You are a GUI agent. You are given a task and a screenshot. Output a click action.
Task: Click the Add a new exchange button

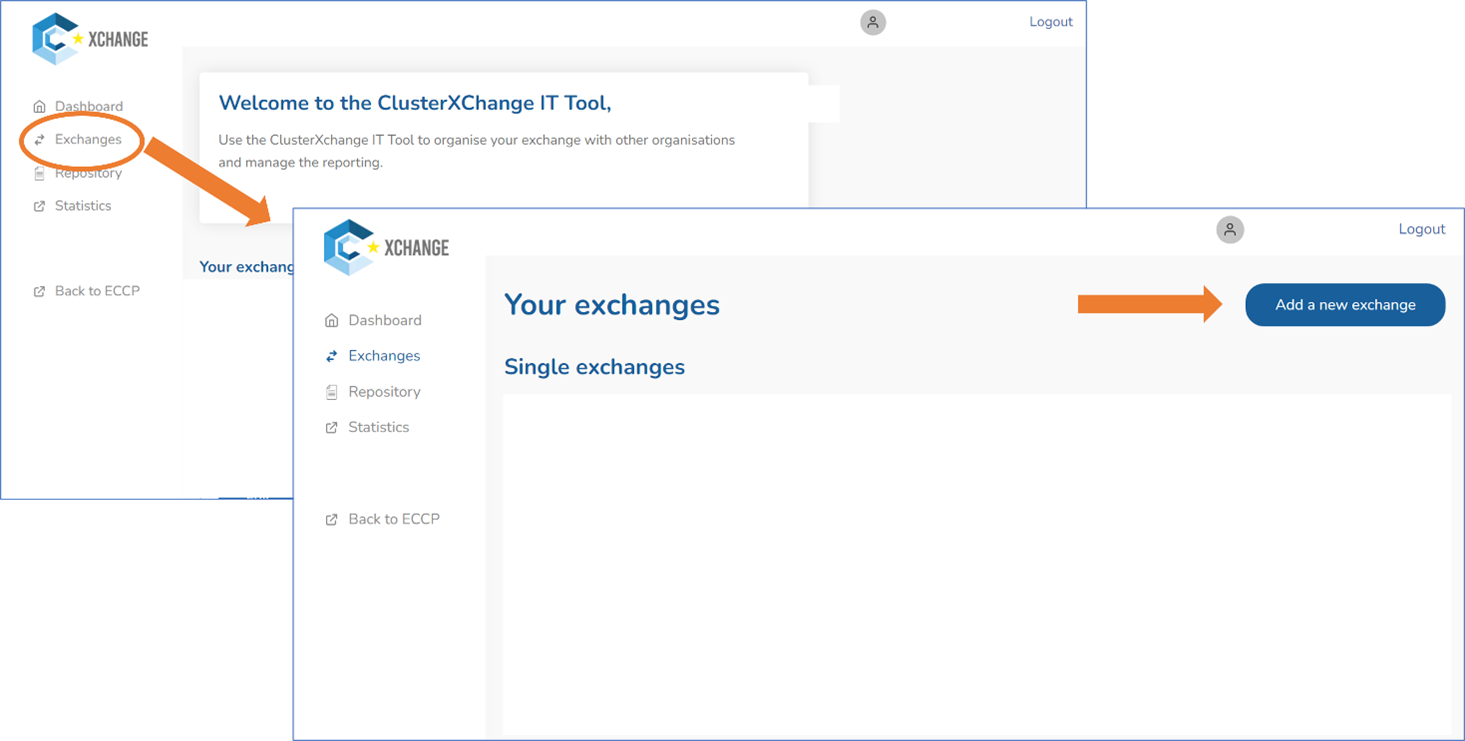click(x=1345, y=305)
